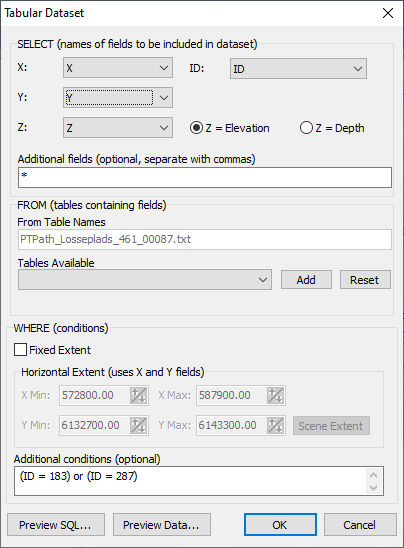The image size is (404, 548).
Task: Close the Tabular Dataset dialog
Action: tap(388, 13)
